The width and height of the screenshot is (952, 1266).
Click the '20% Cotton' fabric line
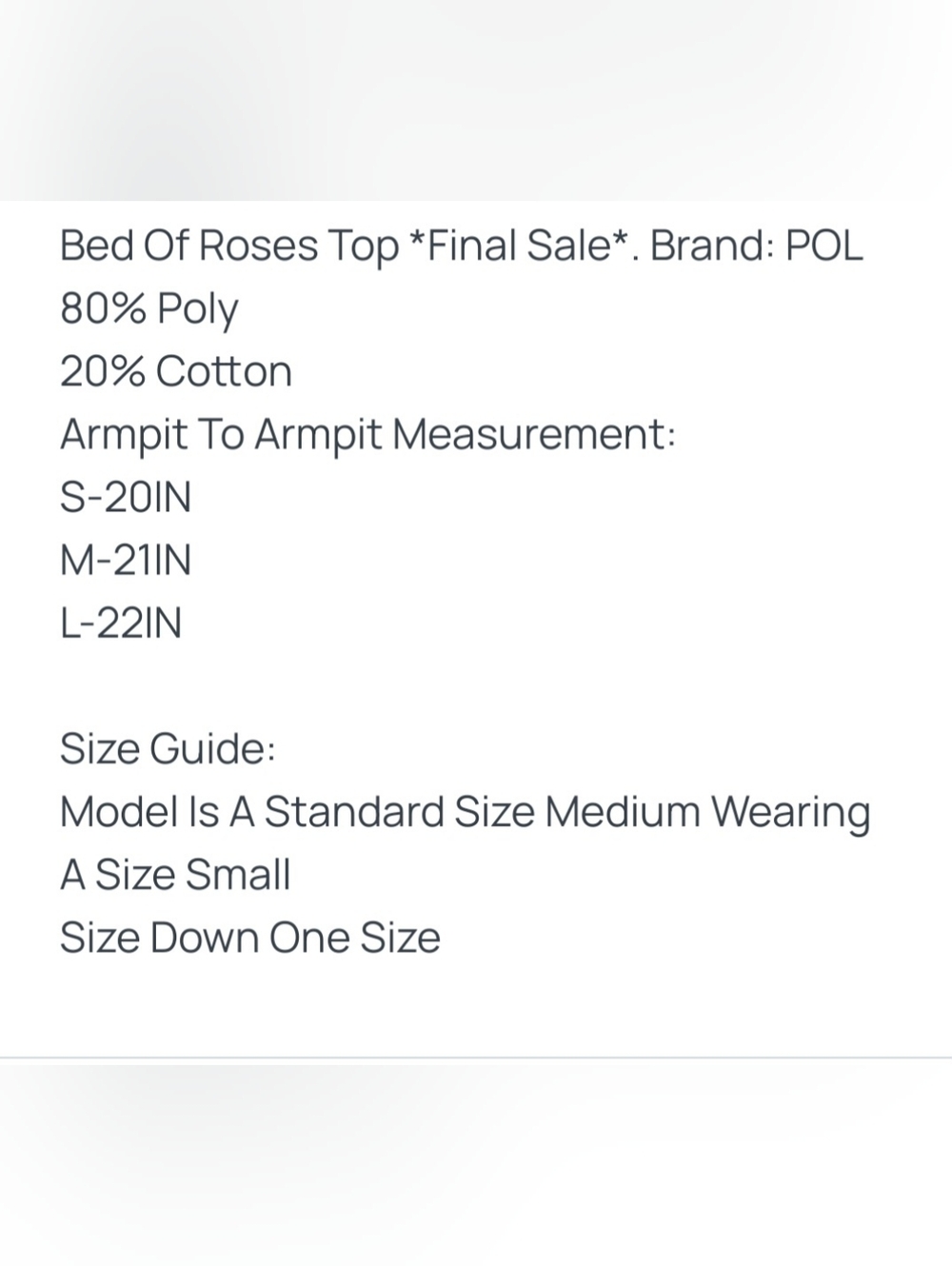(x=176, y=371)
